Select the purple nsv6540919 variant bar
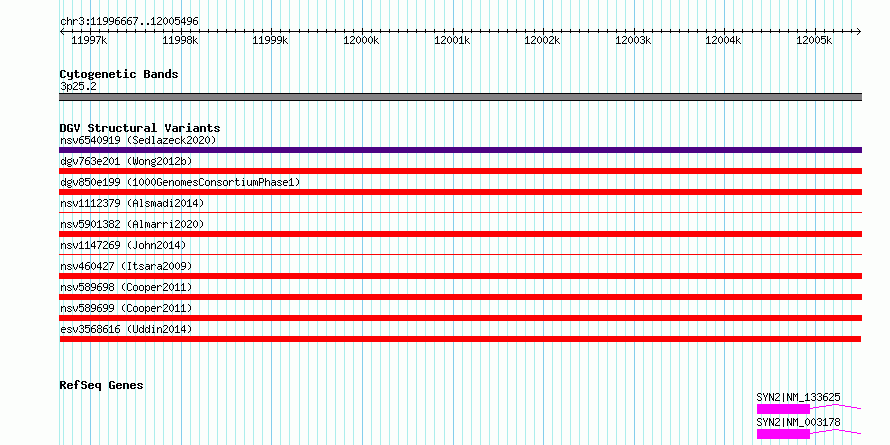 pos(460,150)
